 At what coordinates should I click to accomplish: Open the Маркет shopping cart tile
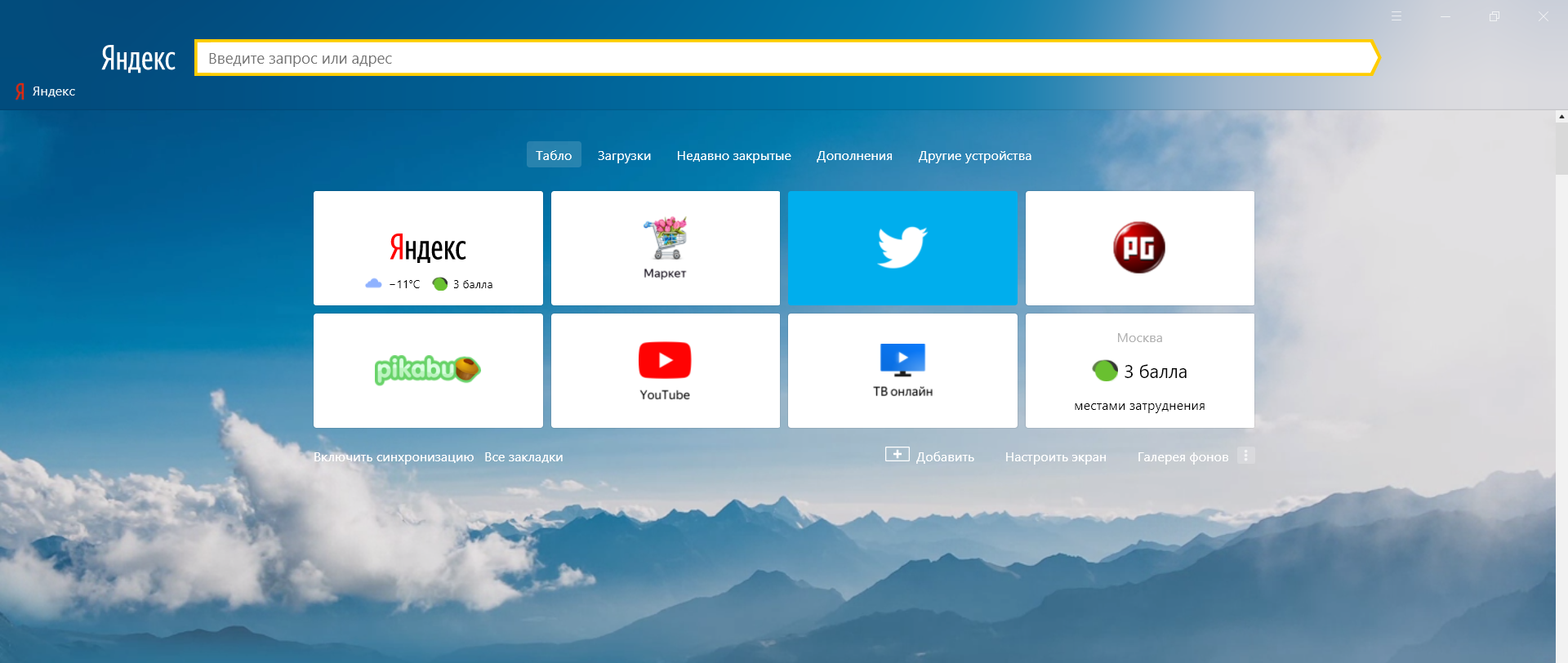point(665,247)
